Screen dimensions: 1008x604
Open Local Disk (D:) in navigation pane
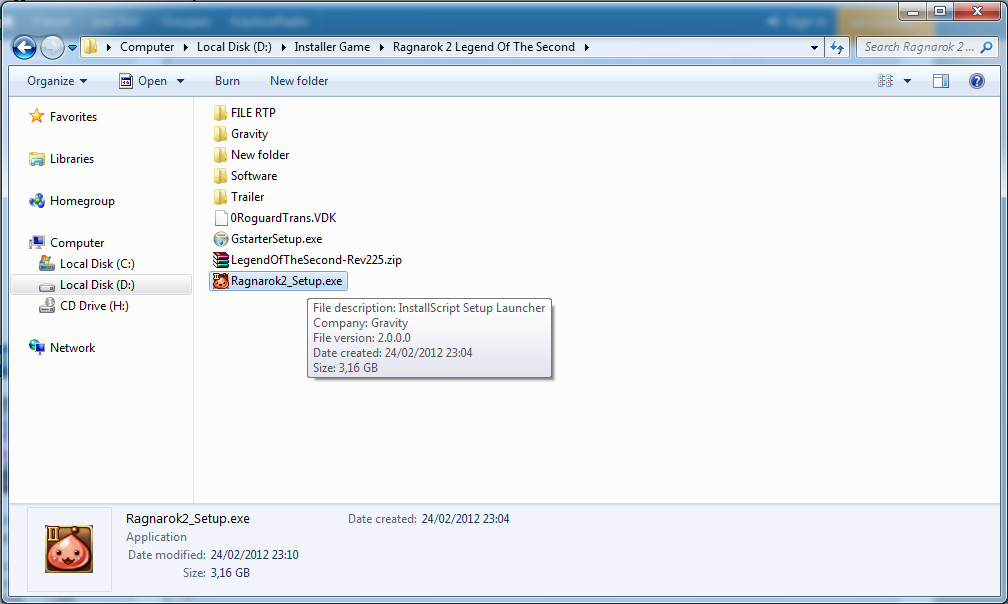(x=97, y=285)
